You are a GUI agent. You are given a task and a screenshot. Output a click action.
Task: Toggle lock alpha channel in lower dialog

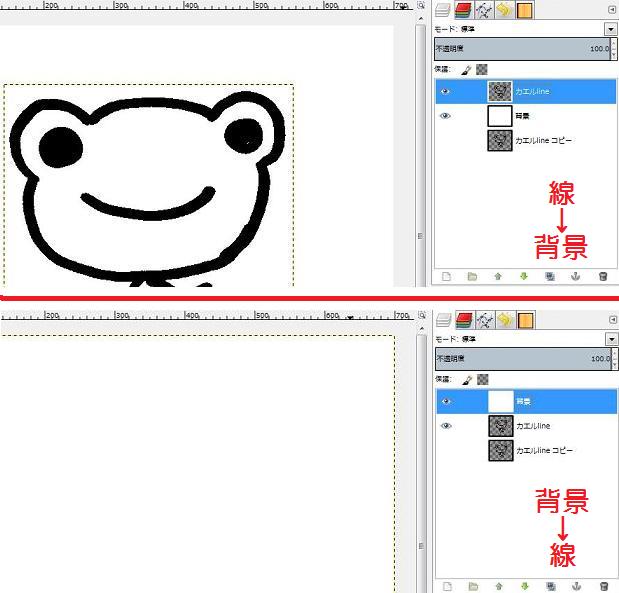pyautogui.click(x=482, y=380)
